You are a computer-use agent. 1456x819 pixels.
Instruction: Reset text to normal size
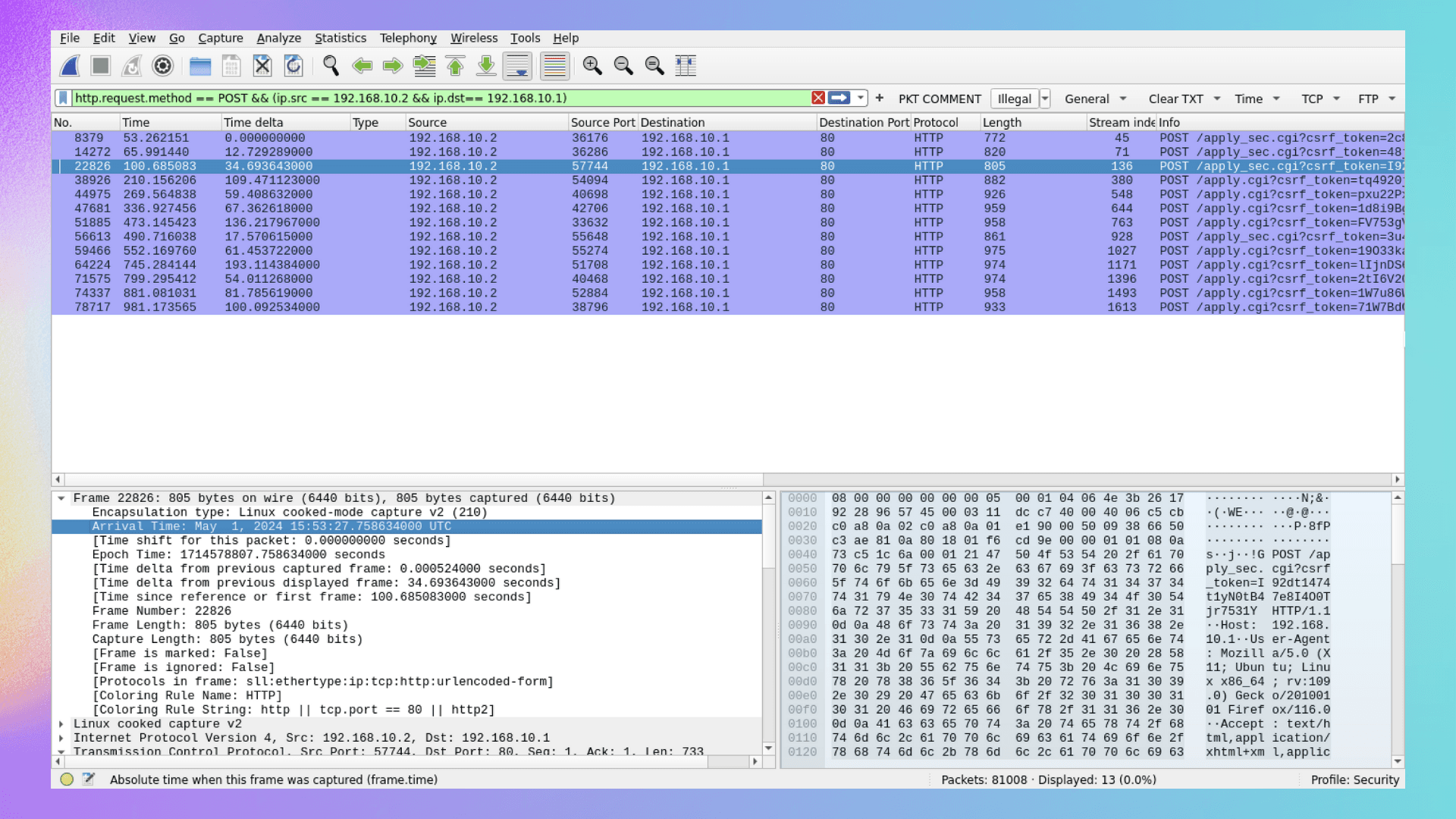click(654, 66)
